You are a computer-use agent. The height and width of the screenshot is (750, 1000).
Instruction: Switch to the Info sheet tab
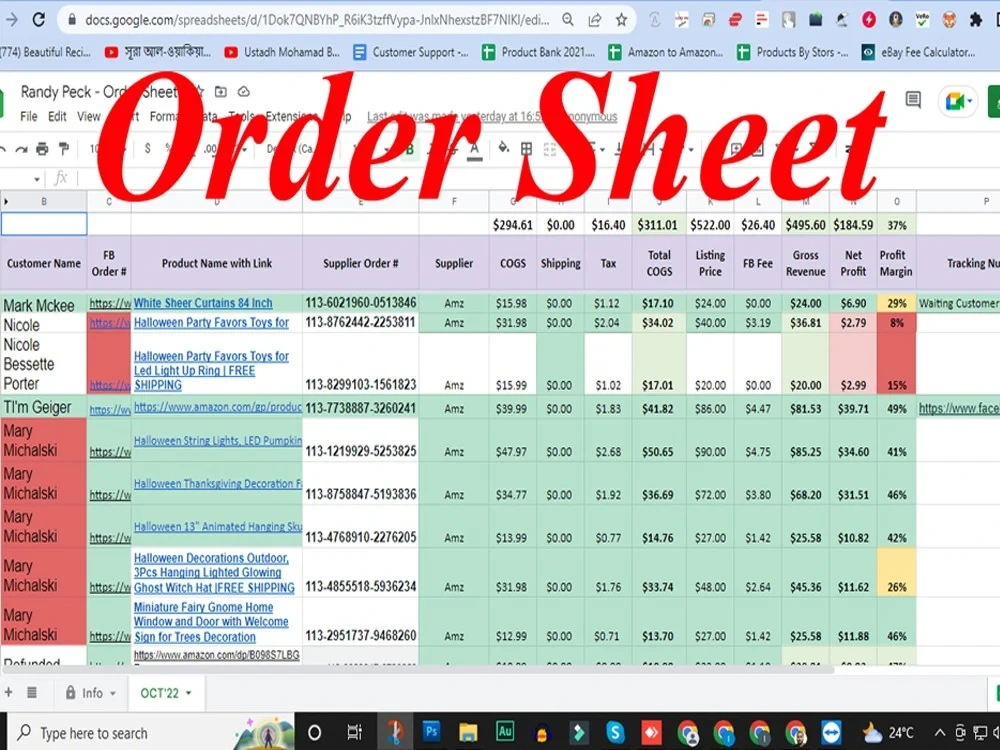click(x=91, y=693)
